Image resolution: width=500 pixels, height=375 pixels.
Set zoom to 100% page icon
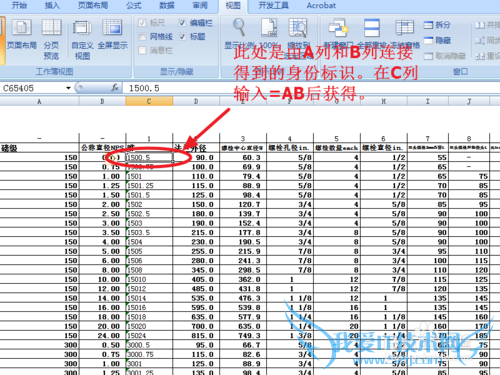pos(269,27)
